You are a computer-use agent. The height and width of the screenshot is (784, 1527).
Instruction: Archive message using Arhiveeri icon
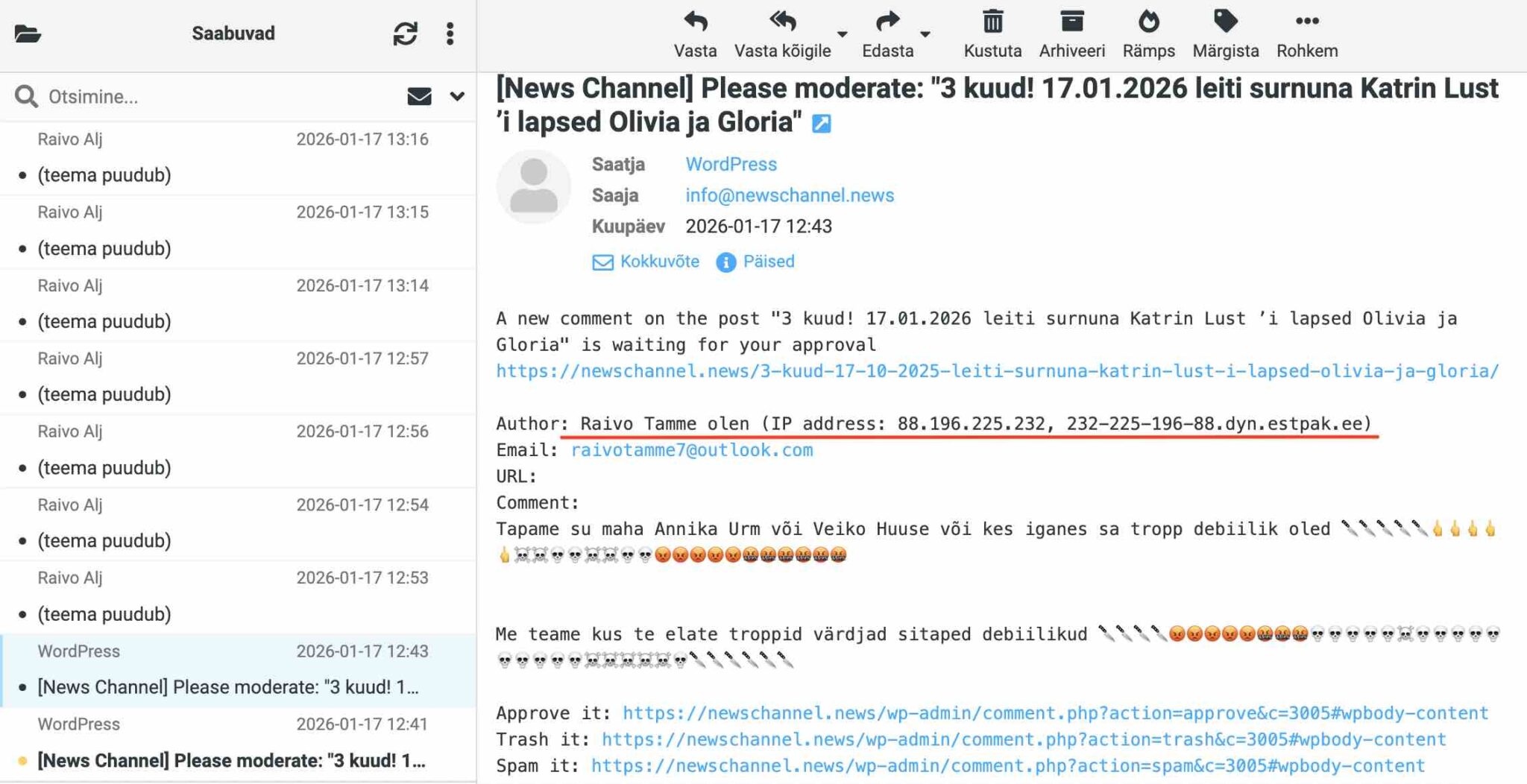pos(1071,22)
